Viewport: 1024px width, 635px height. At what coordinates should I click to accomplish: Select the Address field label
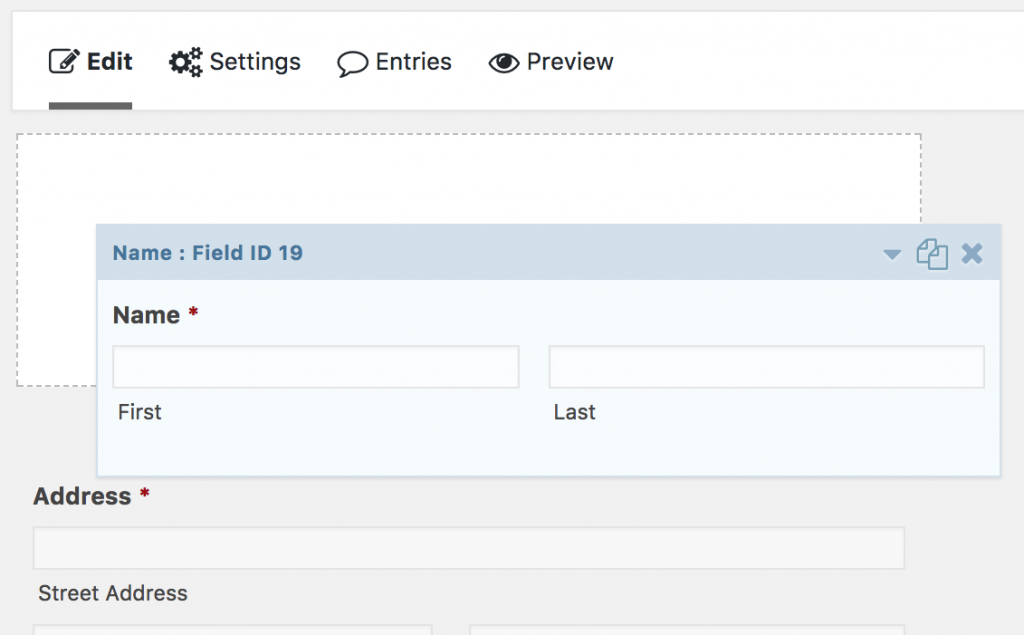click(x=82, y=496)
